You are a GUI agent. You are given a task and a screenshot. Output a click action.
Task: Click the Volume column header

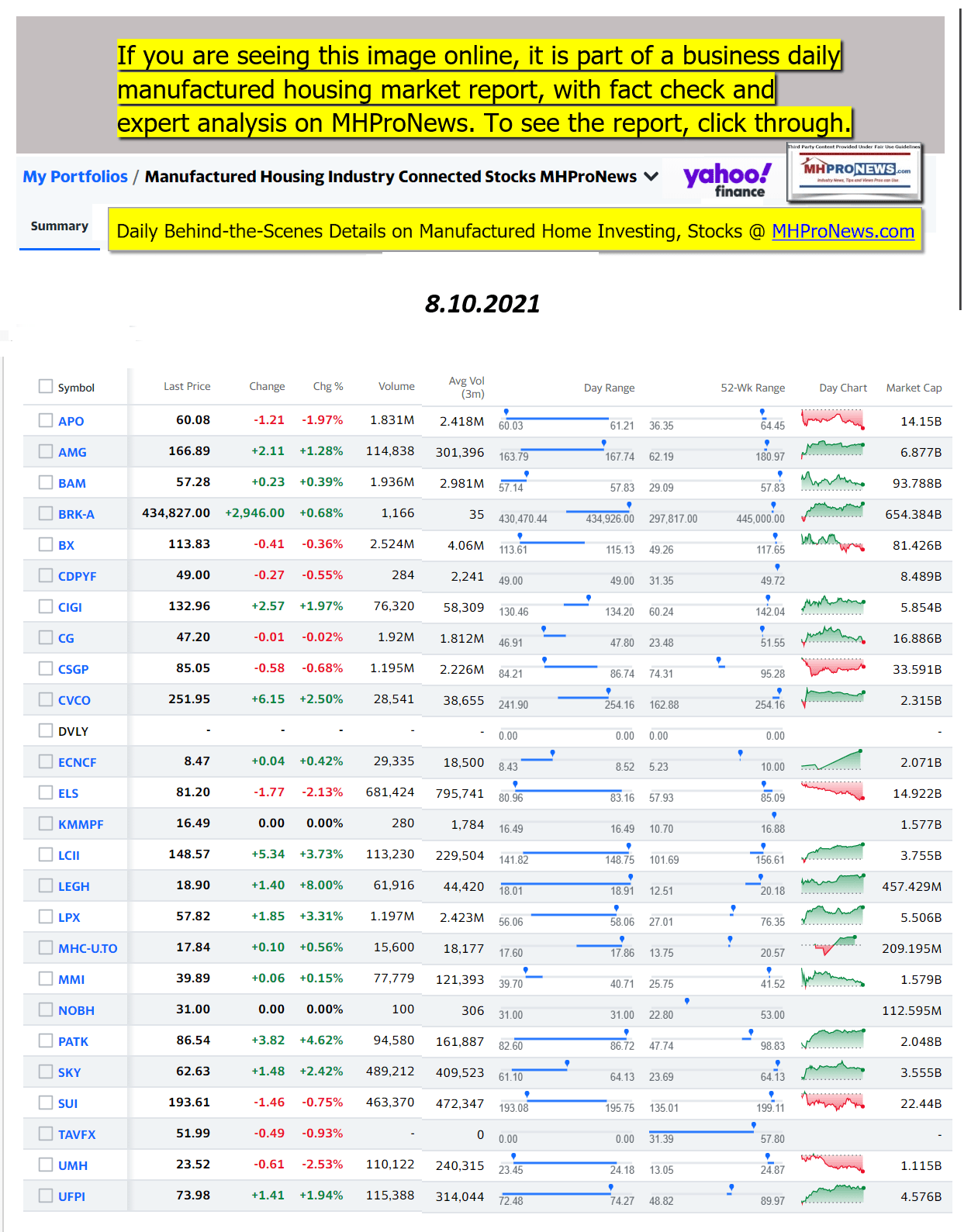(396, 386)
